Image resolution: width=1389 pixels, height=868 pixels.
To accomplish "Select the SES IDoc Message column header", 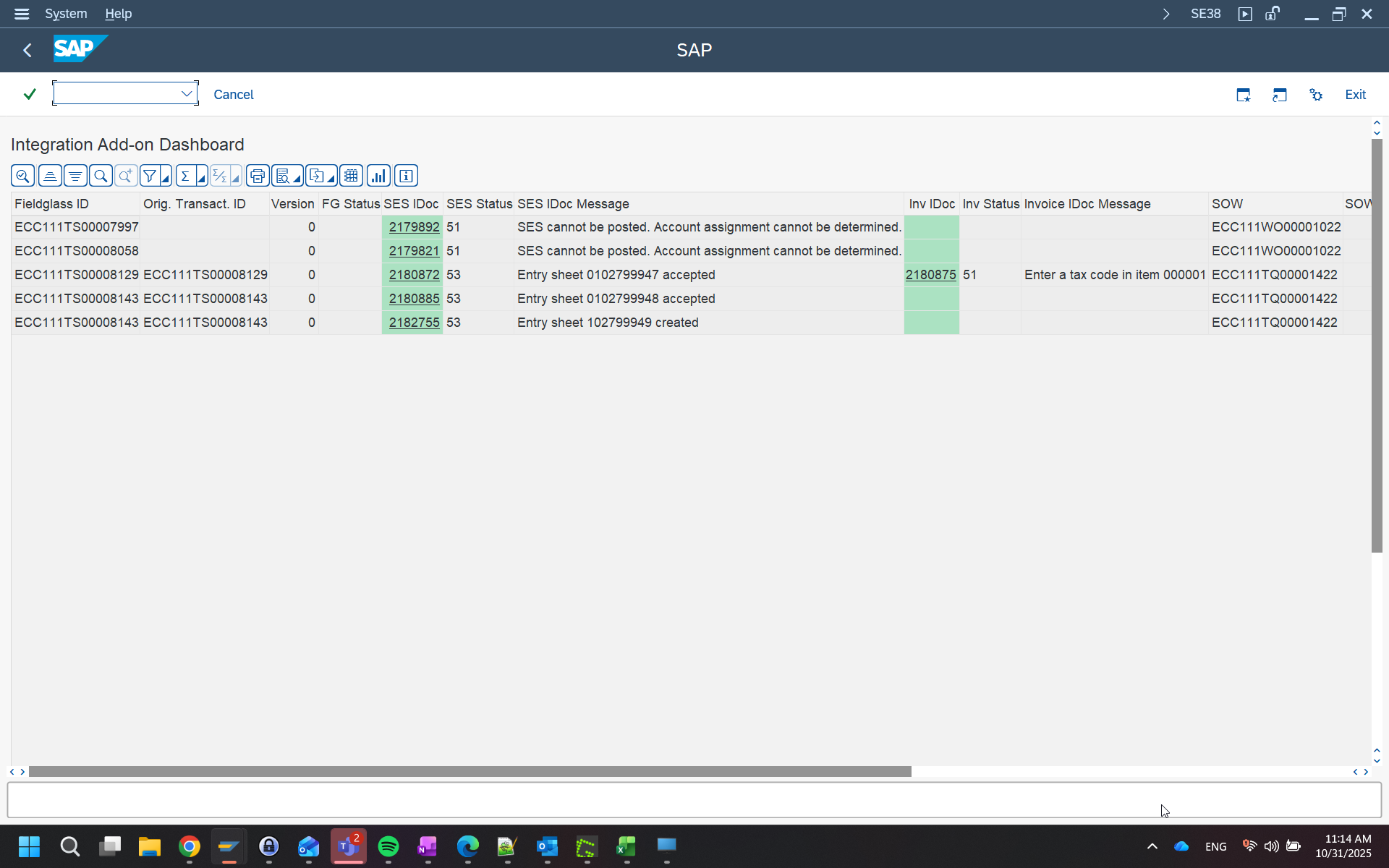I will [709, 204].
